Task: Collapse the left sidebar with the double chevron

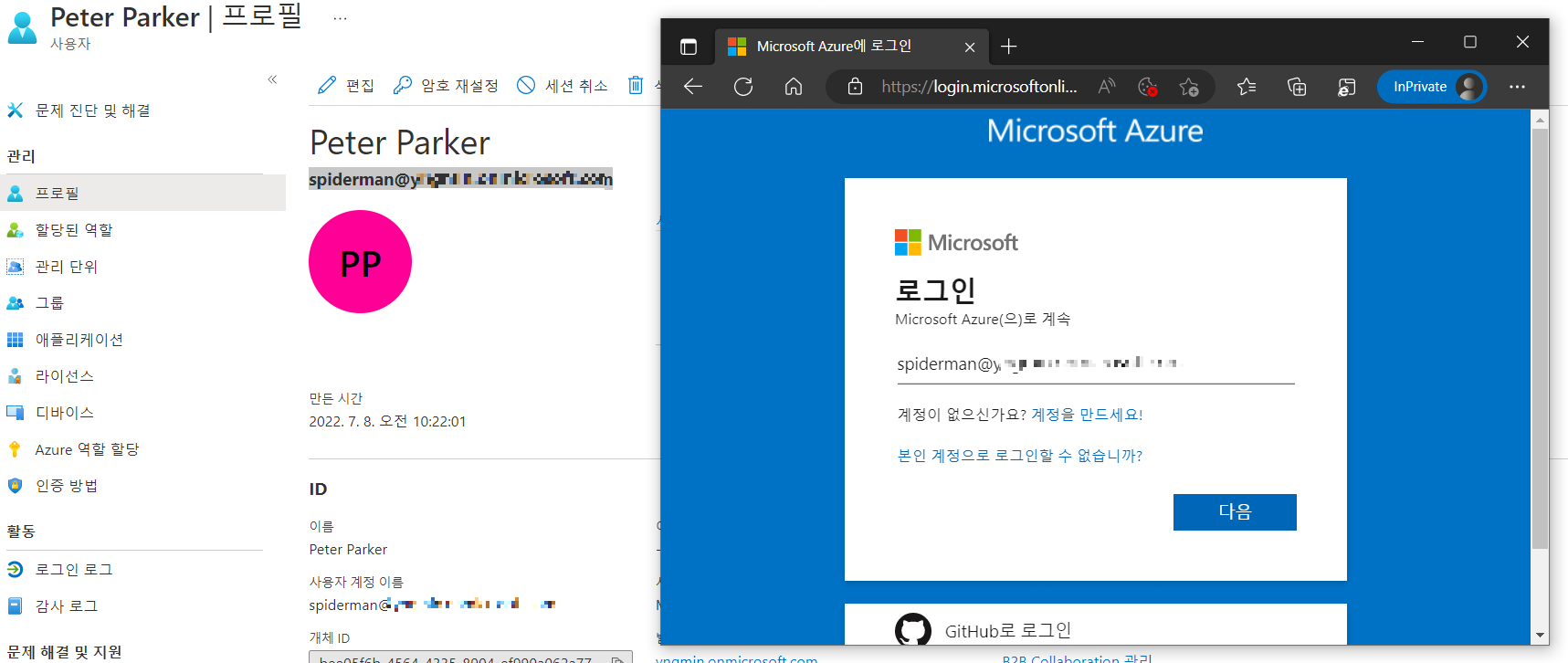Action: coord(272,79)
